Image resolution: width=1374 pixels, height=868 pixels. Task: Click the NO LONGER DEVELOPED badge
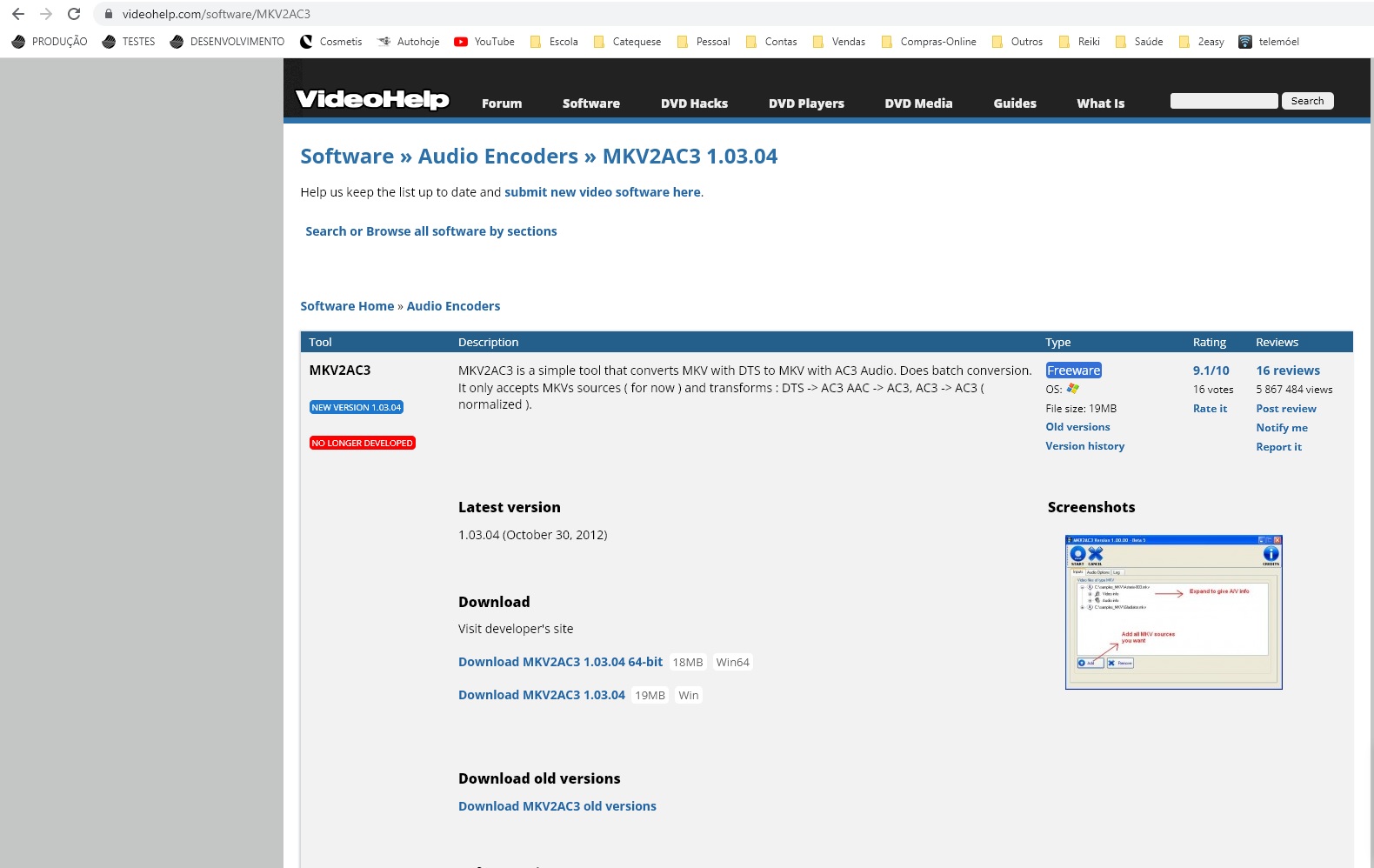pyautogui.click(x=363, y=443)
